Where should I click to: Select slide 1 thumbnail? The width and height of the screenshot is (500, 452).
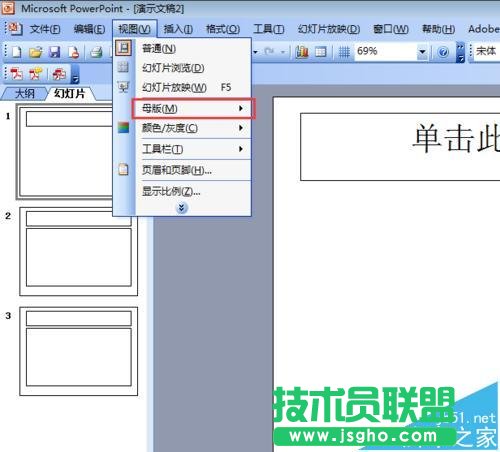click(65, 152)
